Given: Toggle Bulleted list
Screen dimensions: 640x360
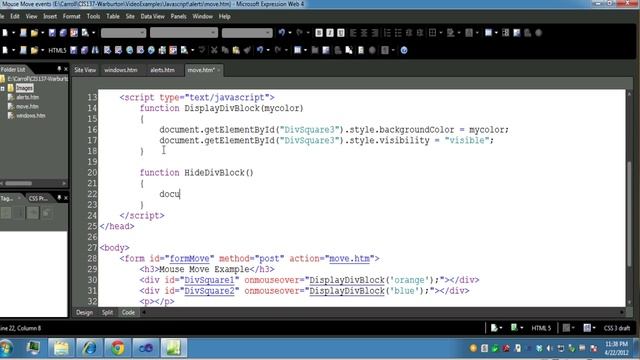Looking at the screenshot, I should click(398, 33).
